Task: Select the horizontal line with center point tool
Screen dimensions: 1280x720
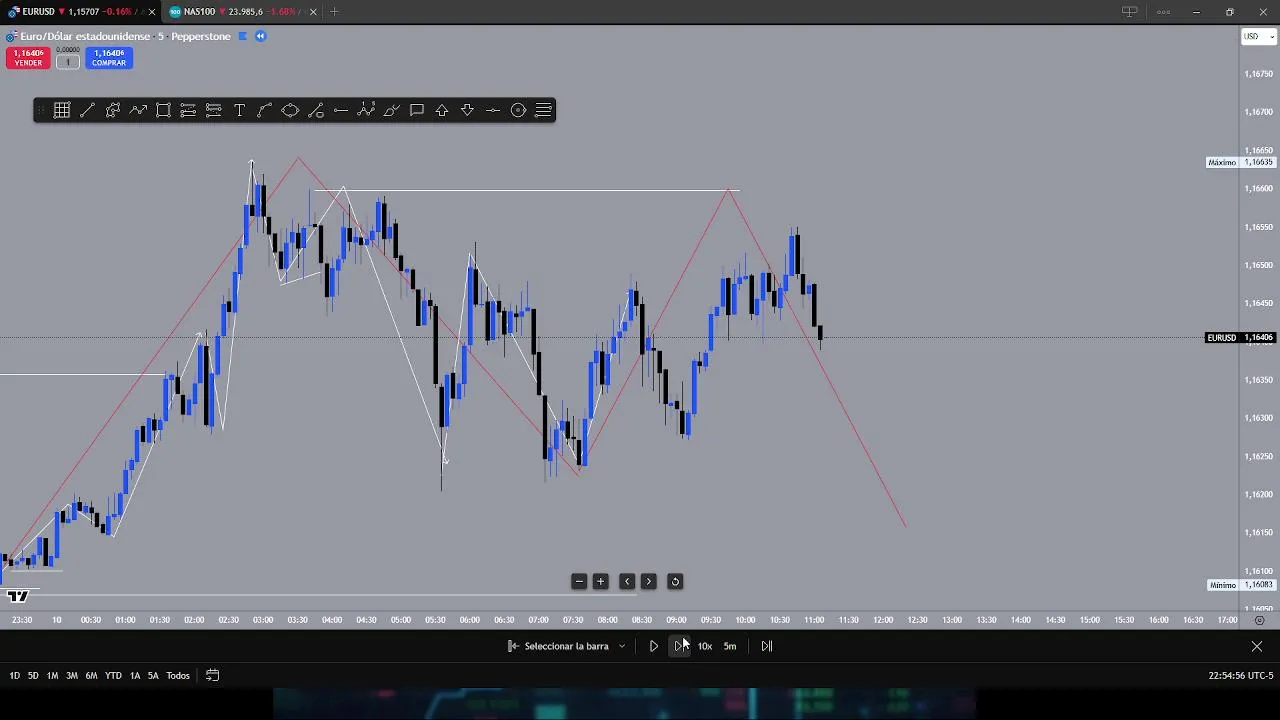Action: tap(493, 110)
